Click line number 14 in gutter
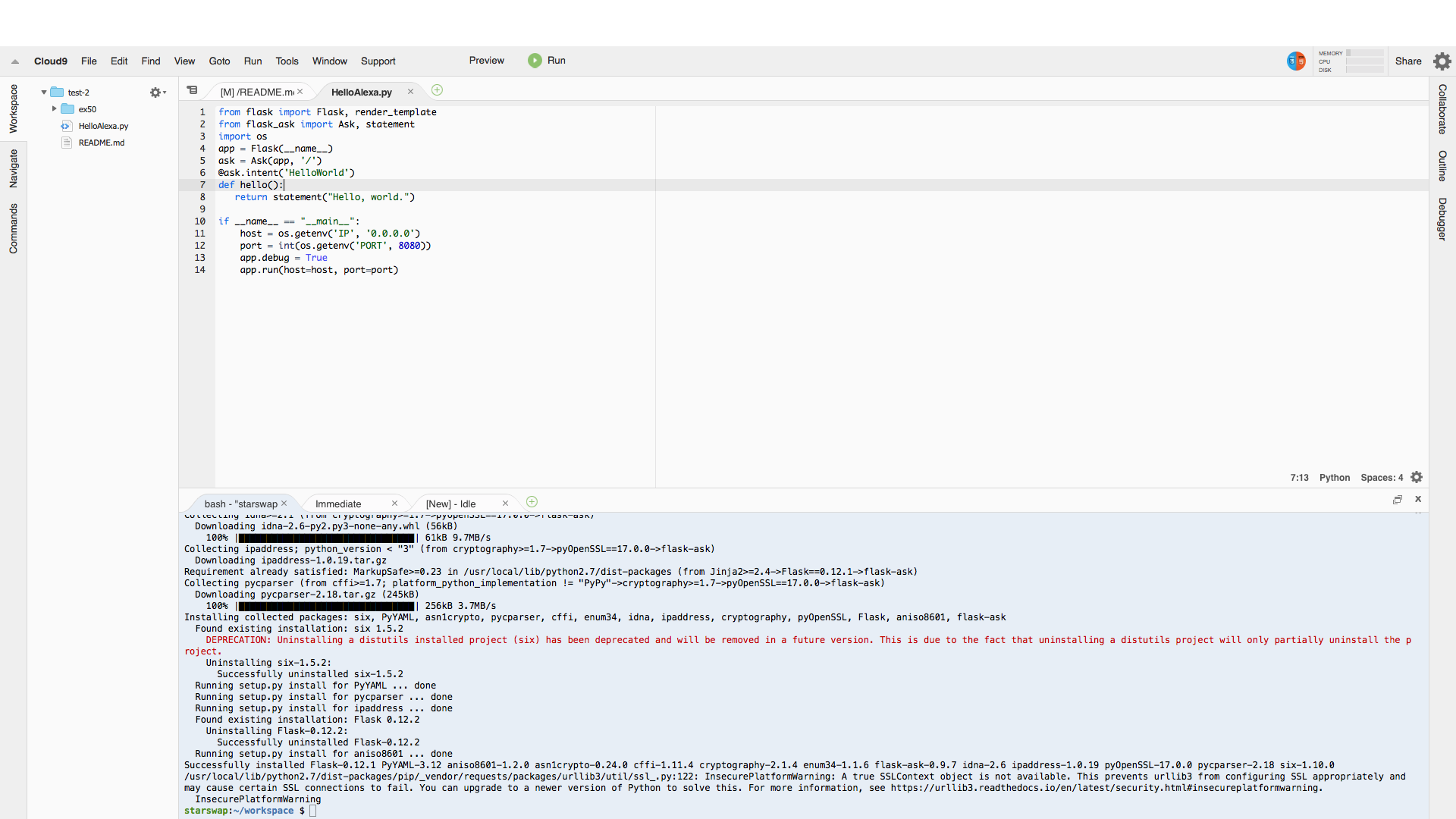 (x=199, y=270)
